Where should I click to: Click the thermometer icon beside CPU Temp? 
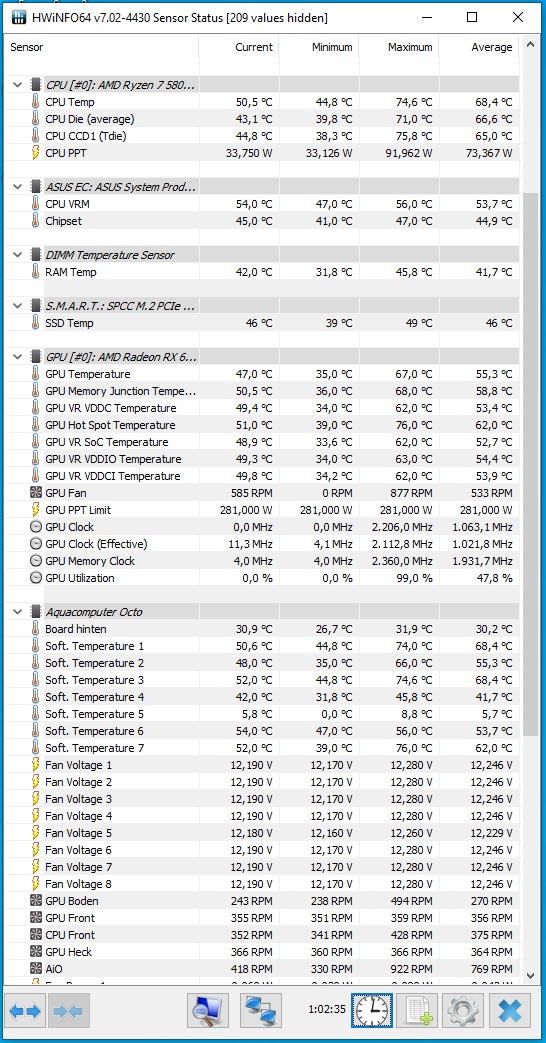click(35, 102)
